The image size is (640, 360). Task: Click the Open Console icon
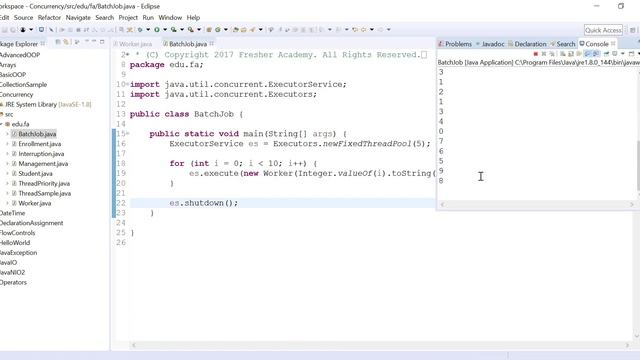tap(631, 54)
